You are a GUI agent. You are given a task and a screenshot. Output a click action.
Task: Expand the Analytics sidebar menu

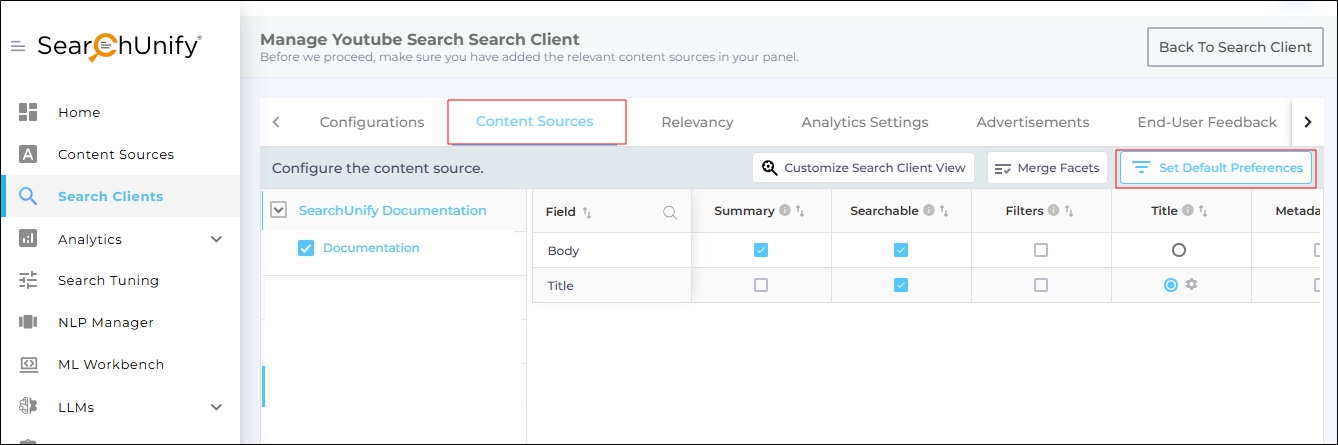216,239
